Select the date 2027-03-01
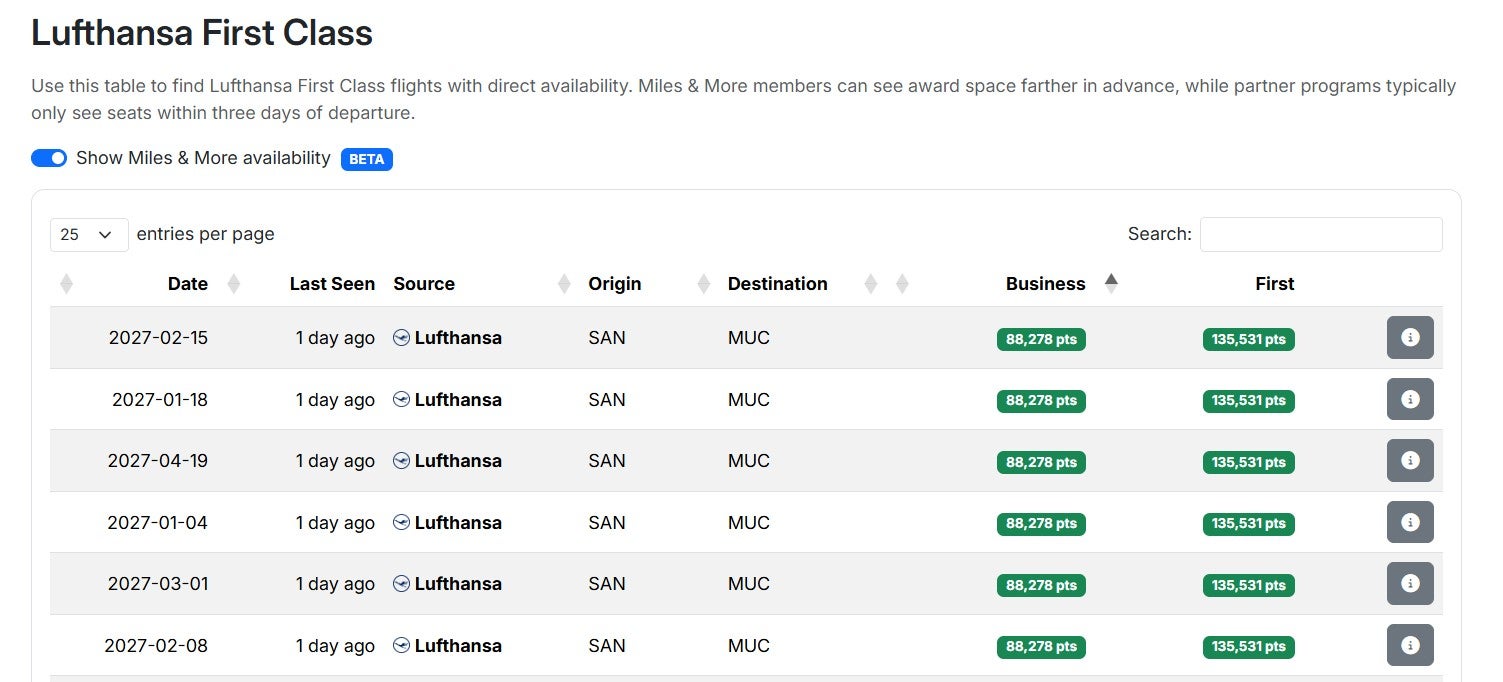This screenshot has width=1503, height=682. coord(158,584)
